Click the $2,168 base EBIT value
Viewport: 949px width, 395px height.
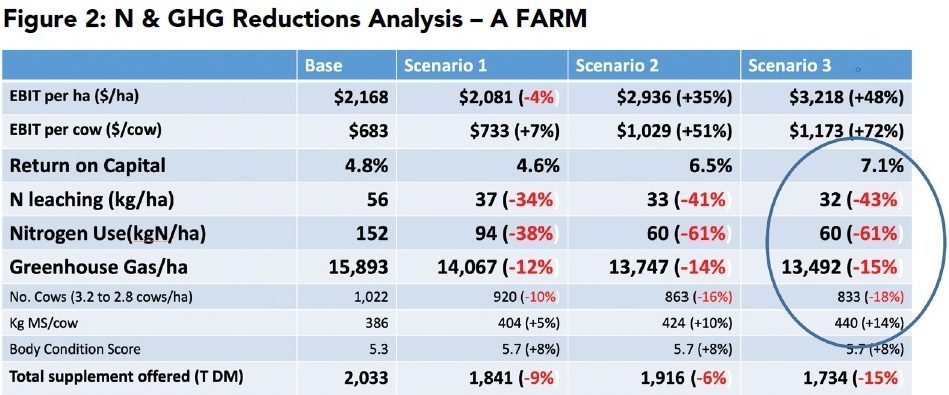tap(360, 97)
